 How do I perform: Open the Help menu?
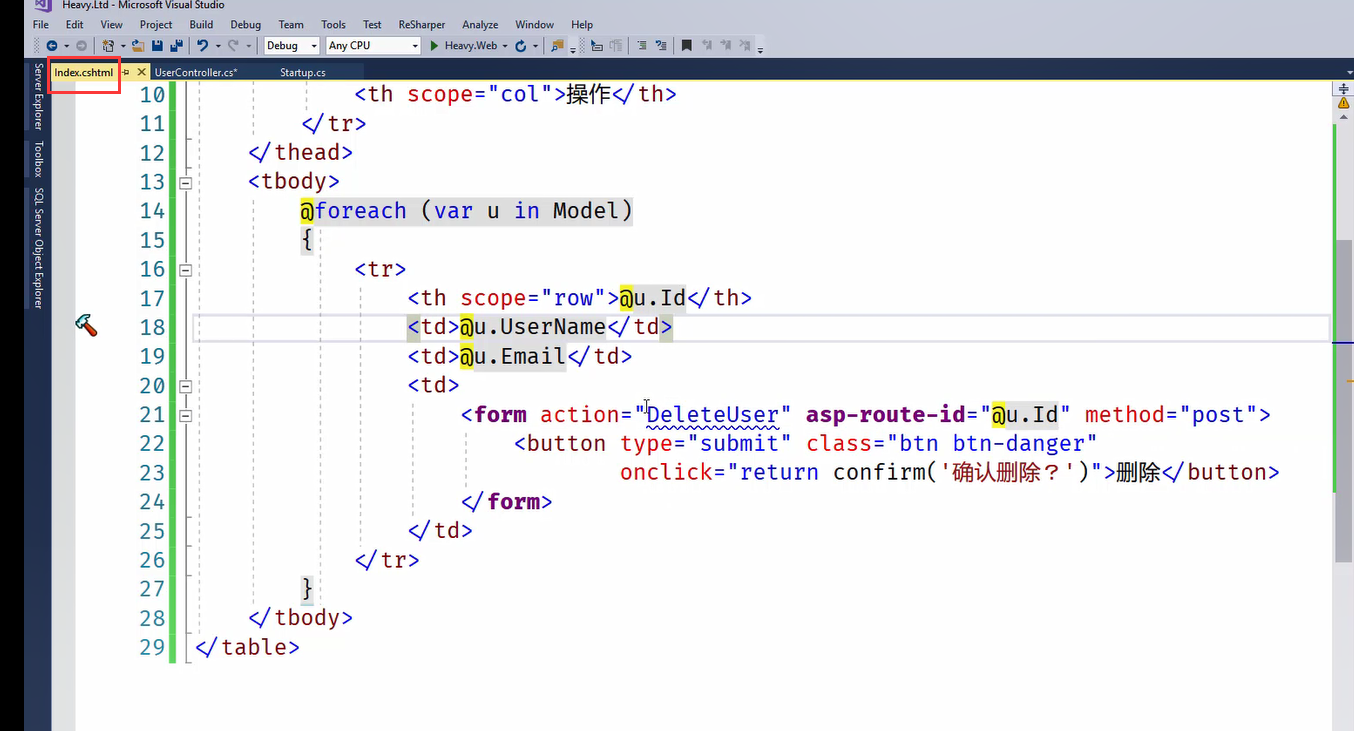[582, 24]
